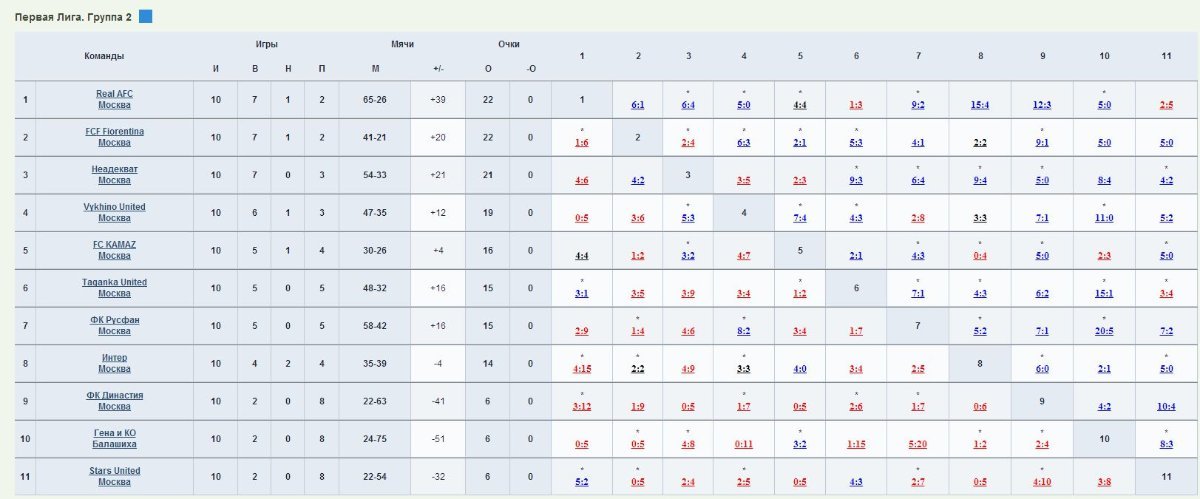Image resolution: width=1200 pixels, height=499 pixels.
Task: Click the 15:1 result in Taganka United row
Action: (x=1104, y=294)
